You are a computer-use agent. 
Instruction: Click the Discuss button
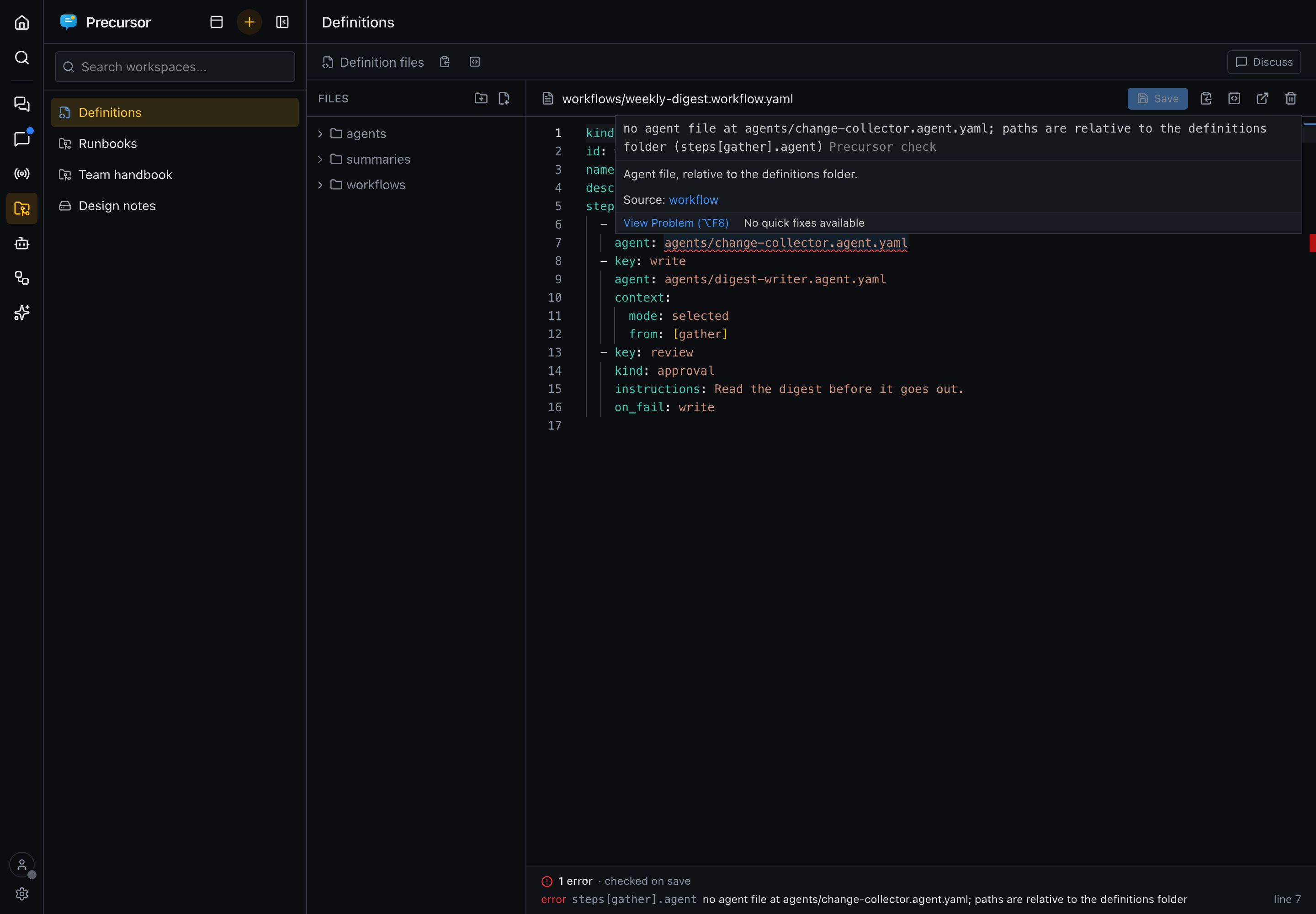1264,62
